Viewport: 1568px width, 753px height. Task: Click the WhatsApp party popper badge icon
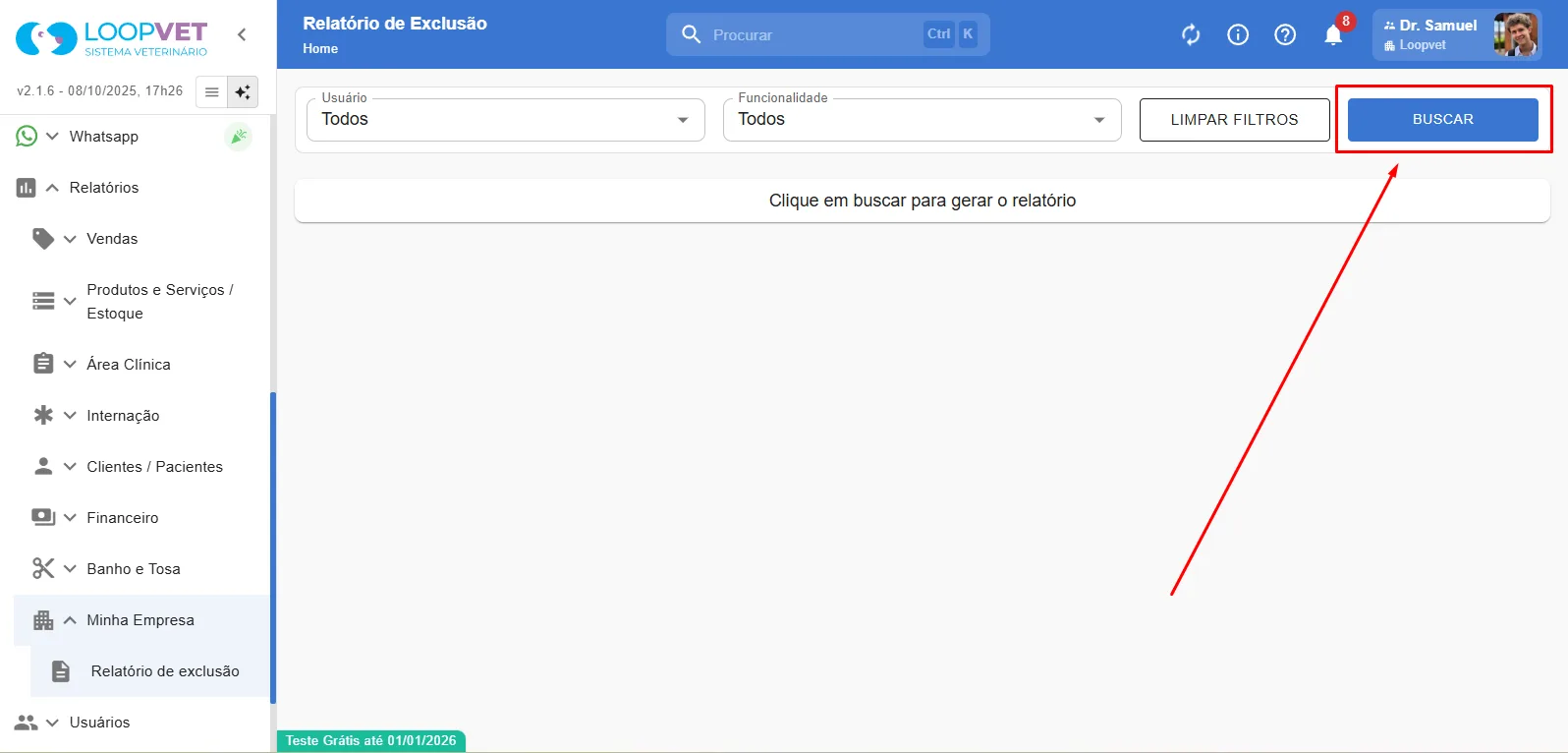238,137
